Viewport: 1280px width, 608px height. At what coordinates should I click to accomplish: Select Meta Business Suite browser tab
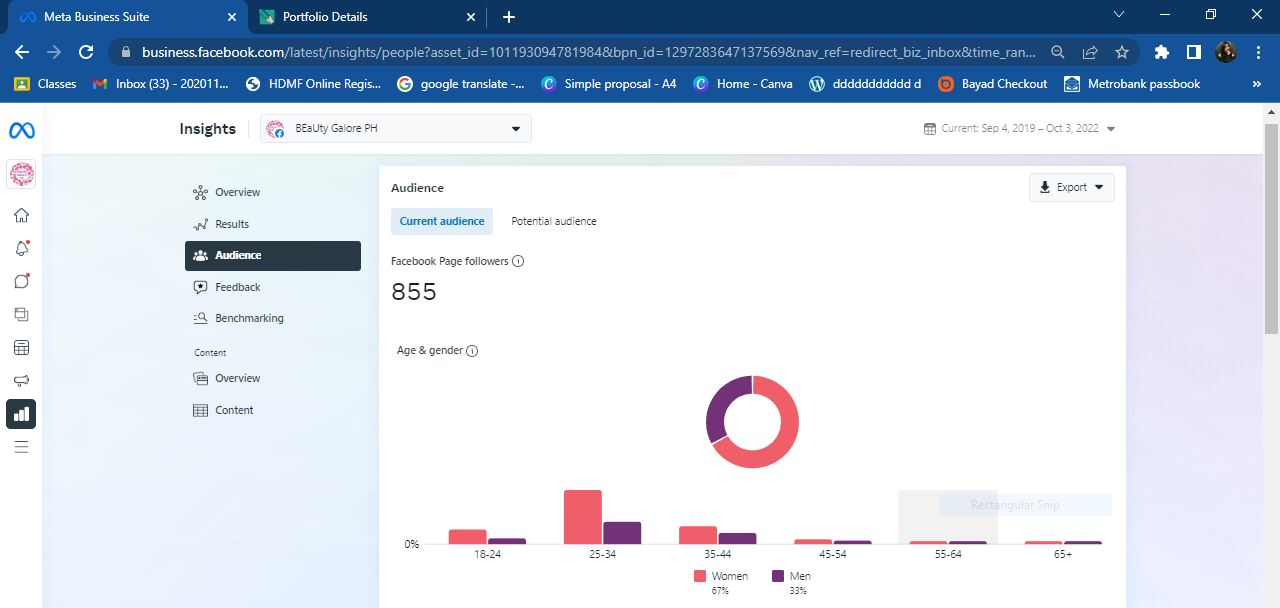[x=126, y=17]
